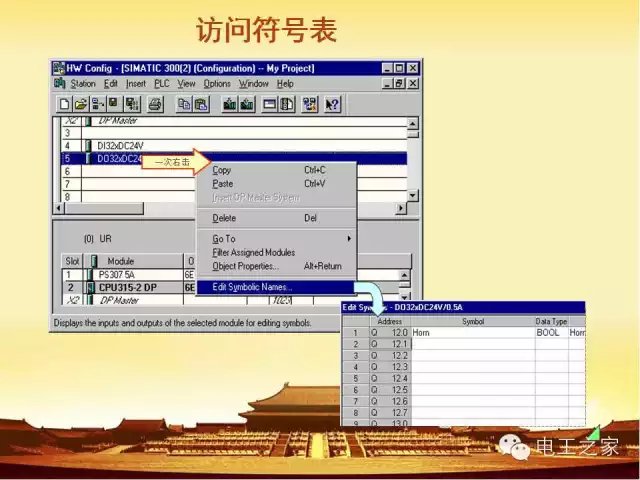The image size is (640, 480).
Task: Click the Open folder toolbar icon
Action: tap(80, 103)
